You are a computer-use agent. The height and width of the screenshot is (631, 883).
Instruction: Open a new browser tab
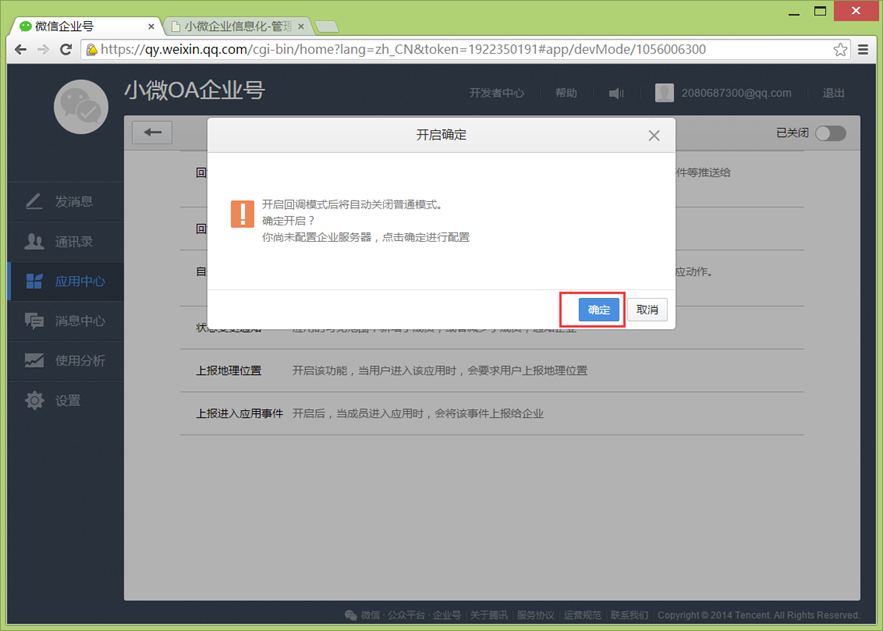point(327,26)
